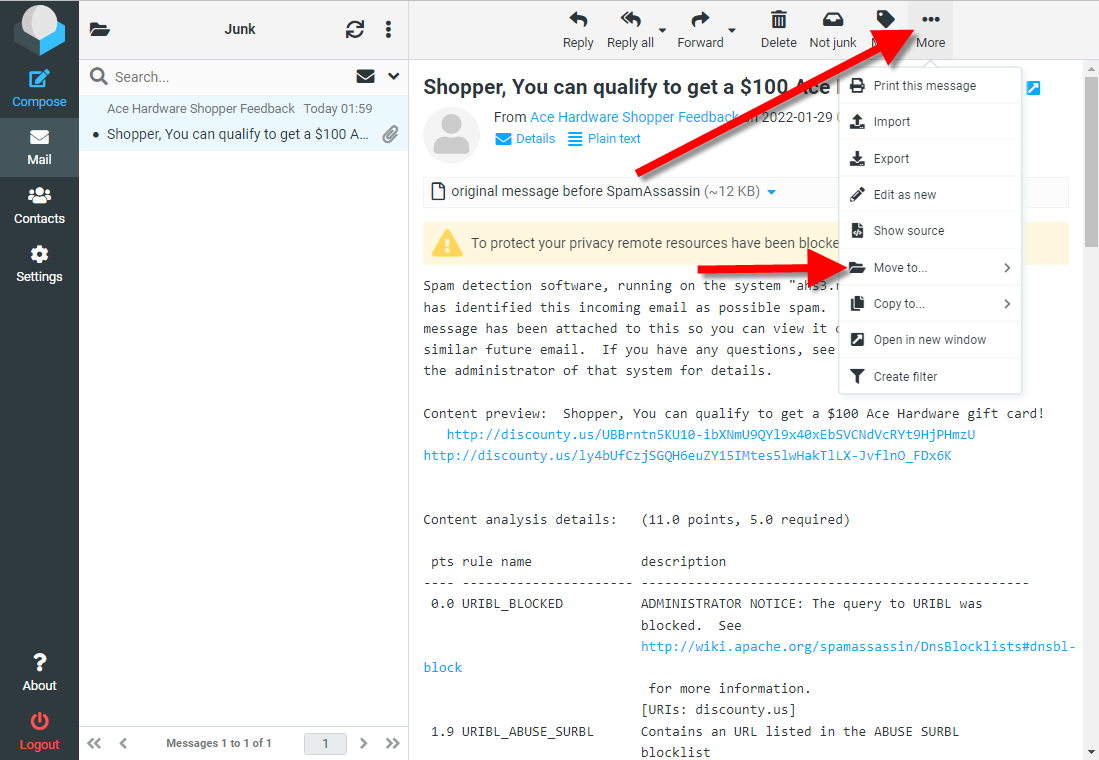Expand the search options chevron
This screenshot has width=1099, height=760.
[394, 76]
